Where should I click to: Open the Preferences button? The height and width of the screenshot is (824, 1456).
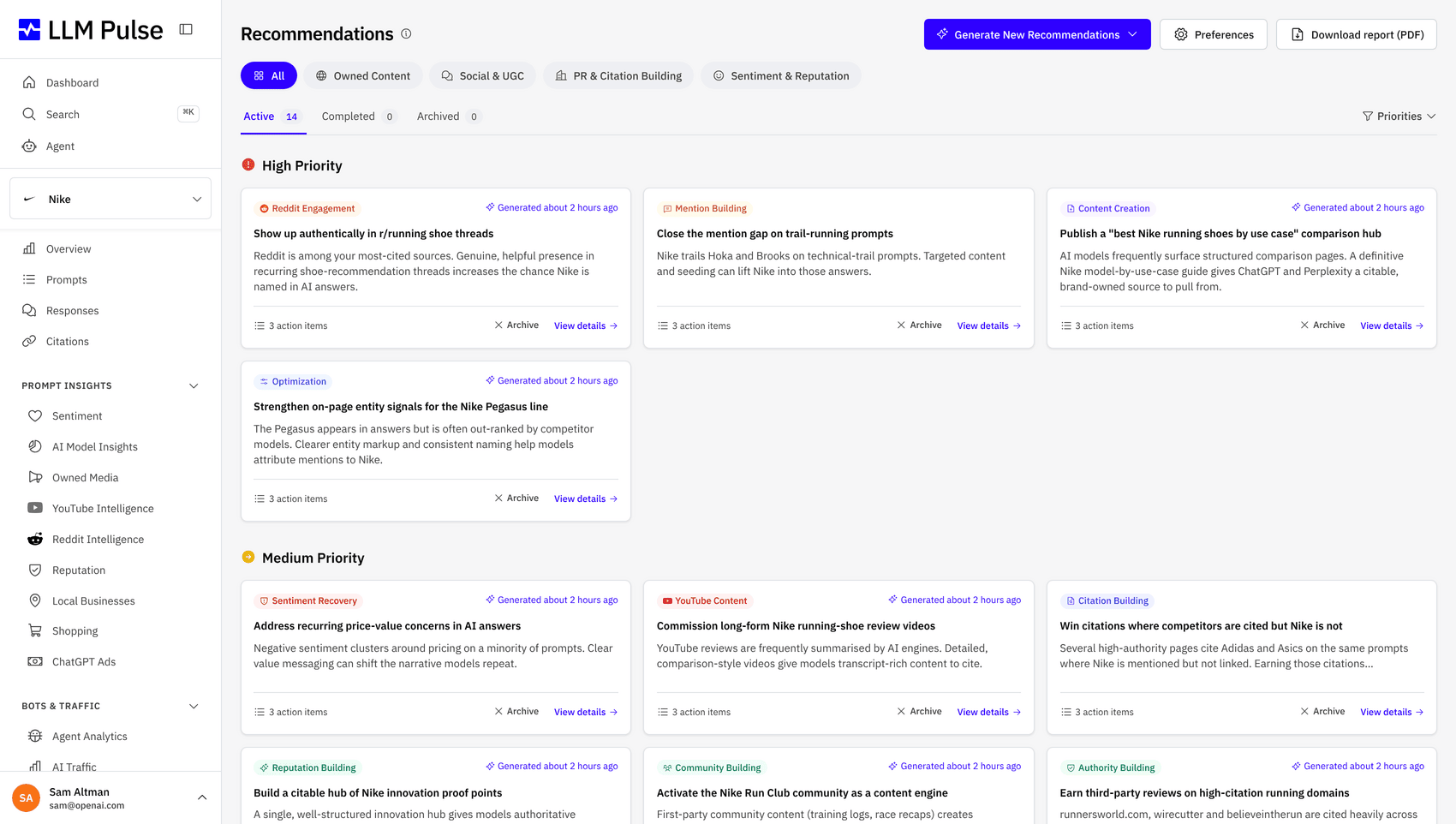pyautogui.click(x=1214, y=34)
